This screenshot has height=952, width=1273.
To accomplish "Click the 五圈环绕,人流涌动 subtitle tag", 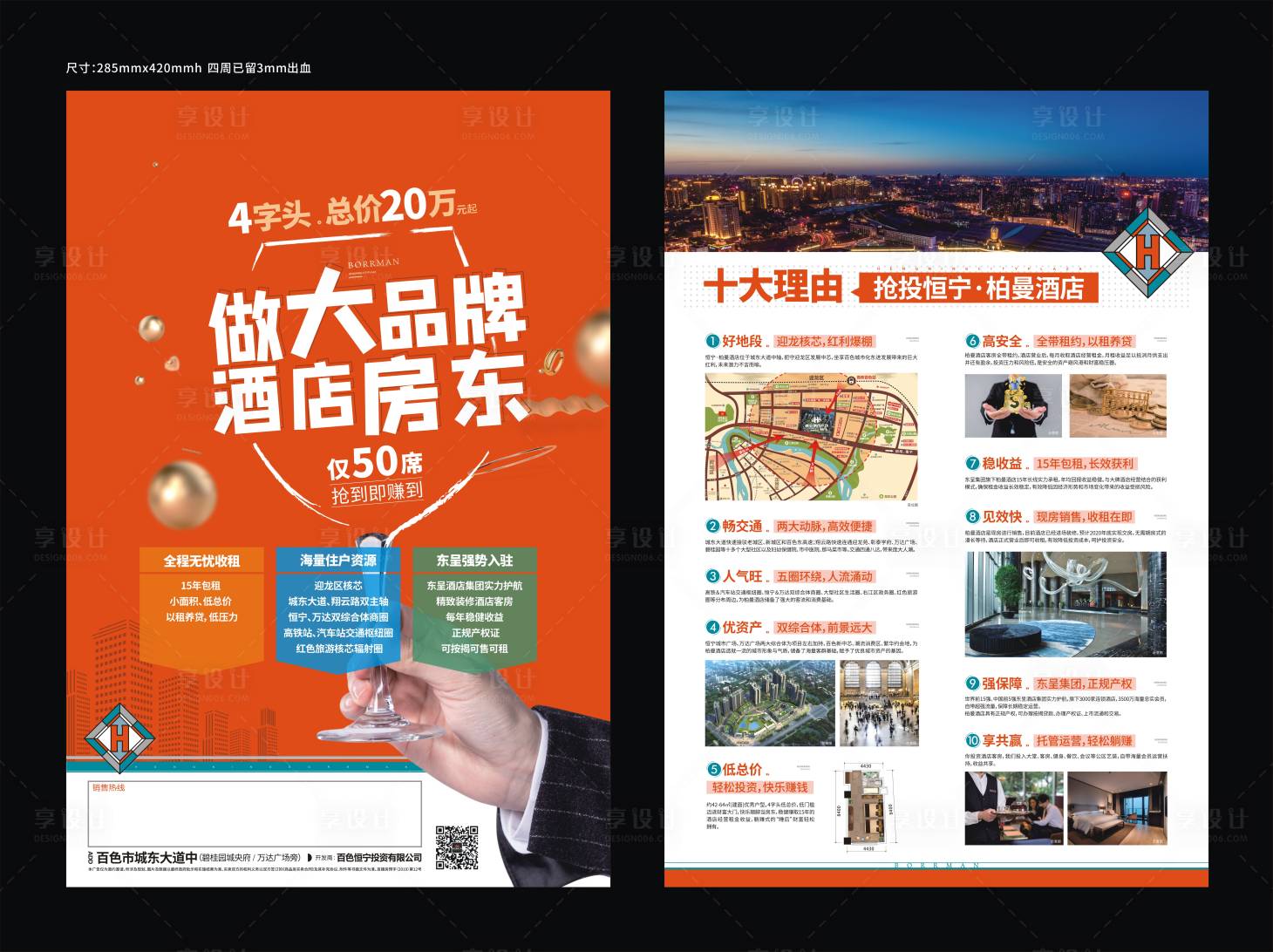I will [x=823, y=576].
